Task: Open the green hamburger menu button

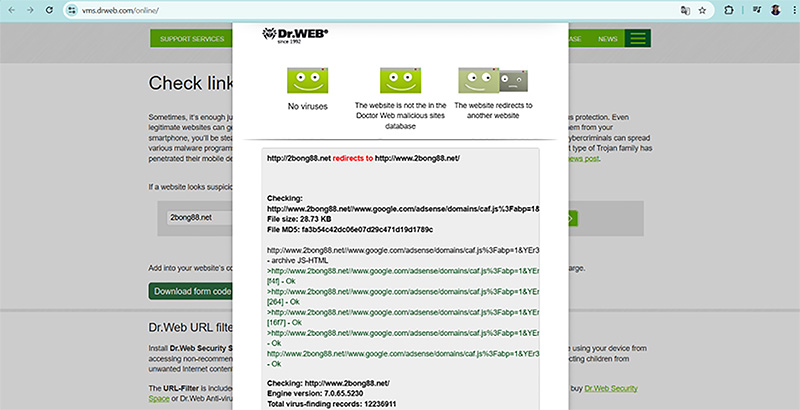Action: [x=638, y=38]
